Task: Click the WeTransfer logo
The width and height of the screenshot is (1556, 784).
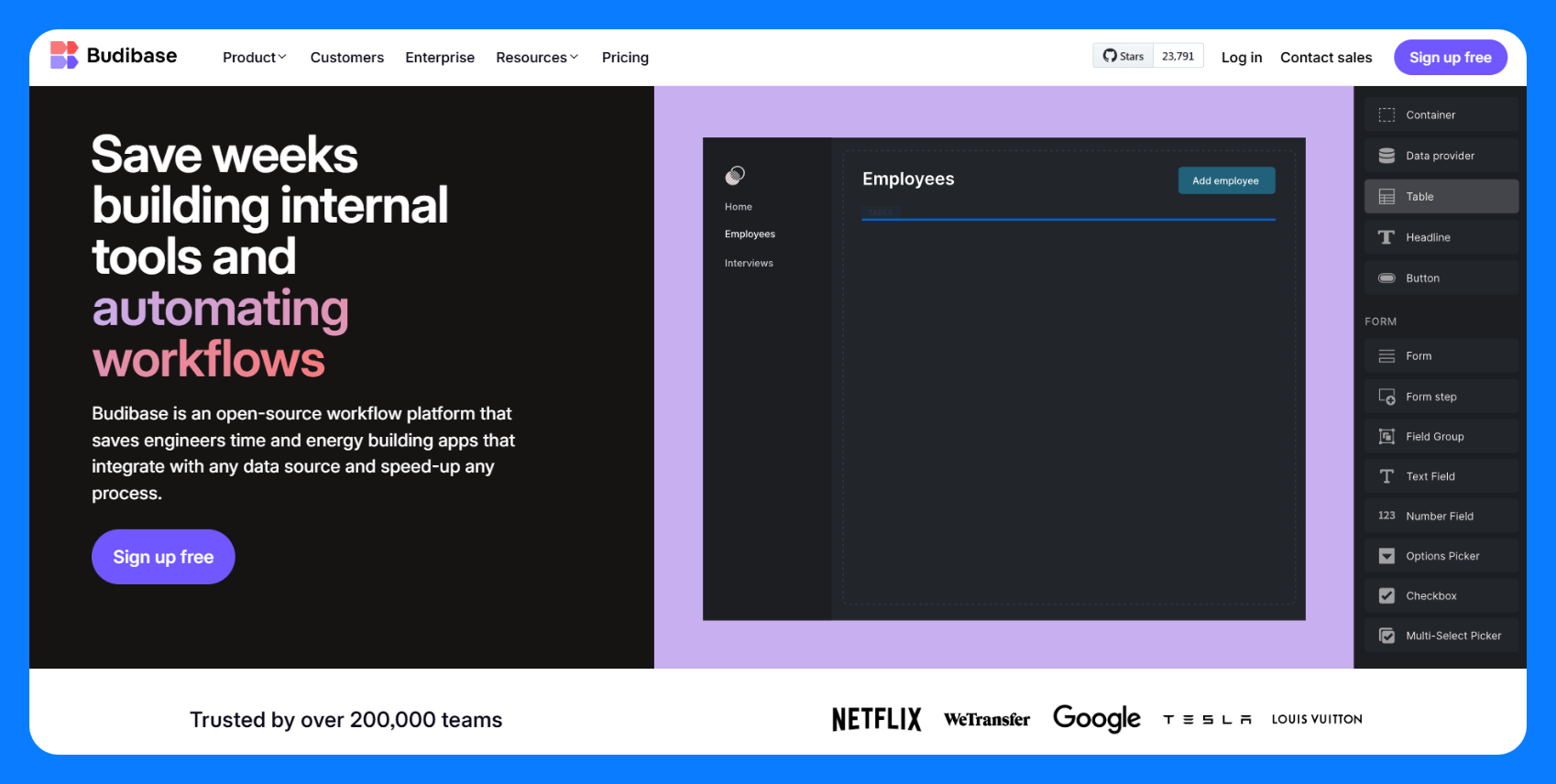Action: 987,720
